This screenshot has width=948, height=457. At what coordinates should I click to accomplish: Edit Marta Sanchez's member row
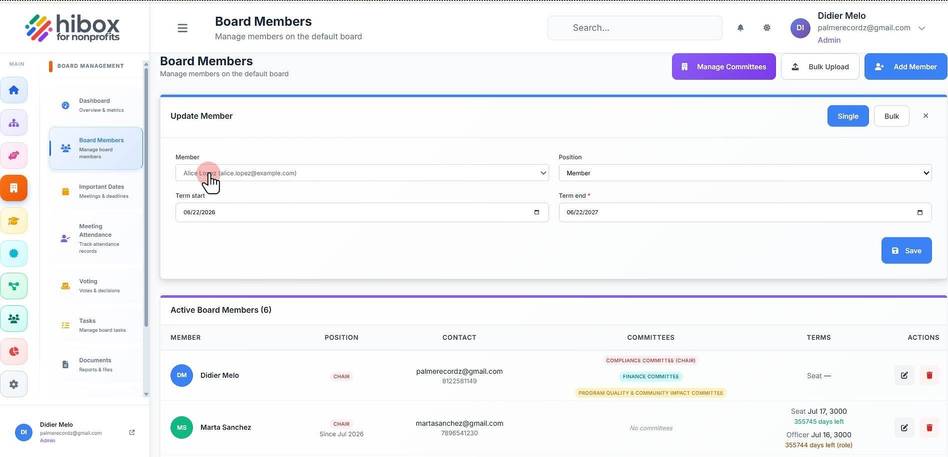click(x=904, y=427)
